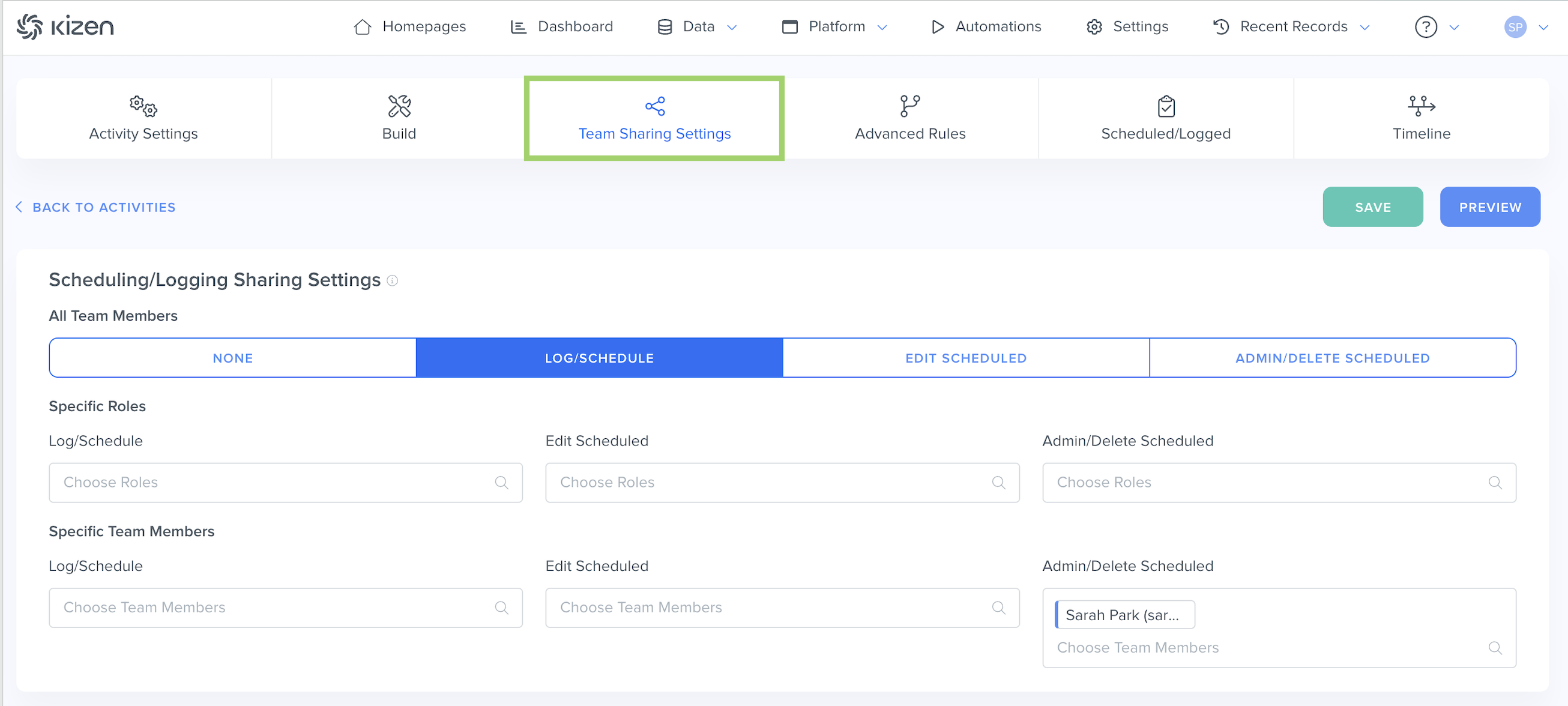Click the help question mark icon
Screen dimensions: 1568x706
click(1425, 27)
